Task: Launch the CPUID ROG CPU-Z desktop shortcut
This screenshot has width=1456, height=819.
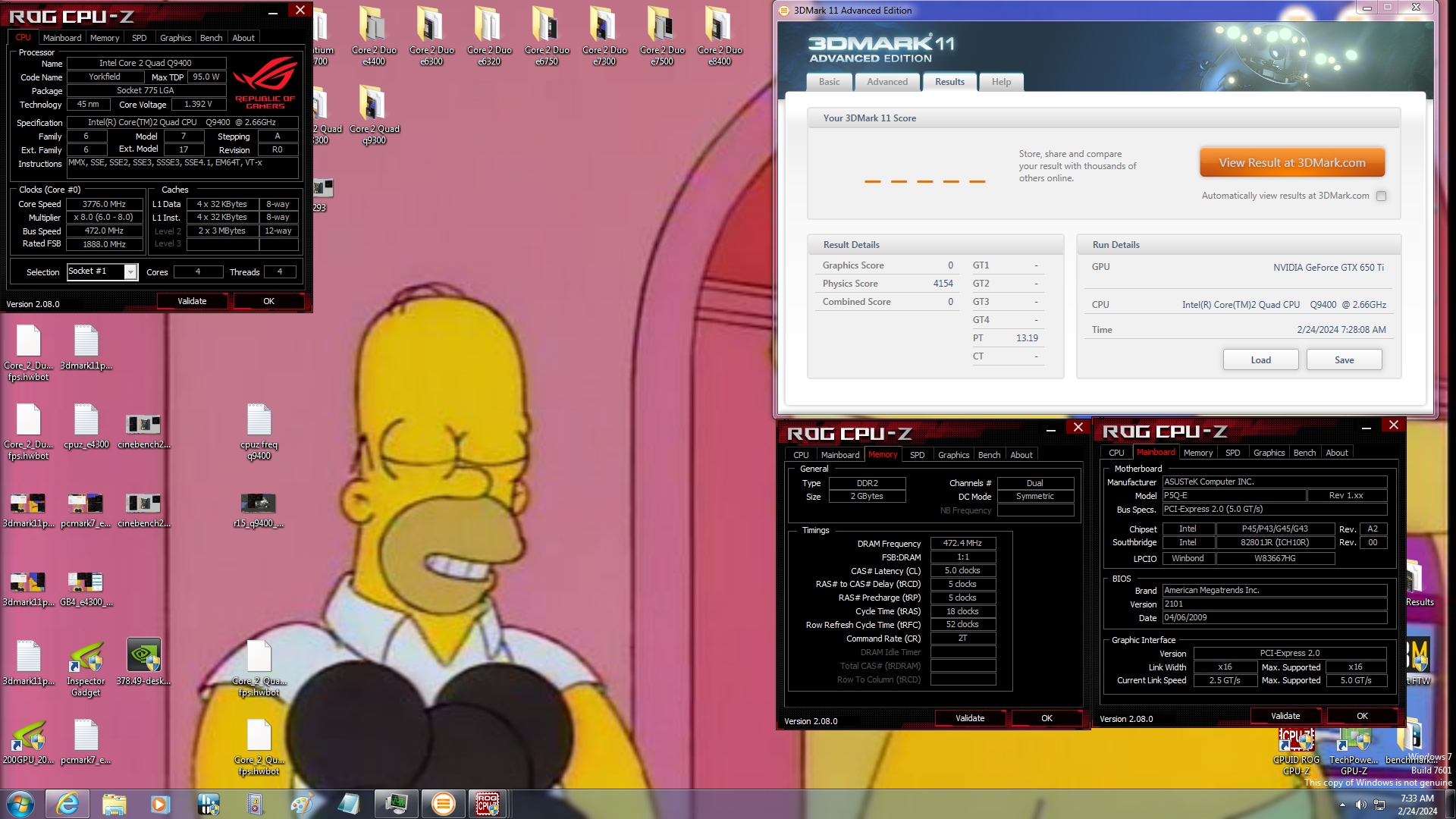Action: click(1296, 751)
